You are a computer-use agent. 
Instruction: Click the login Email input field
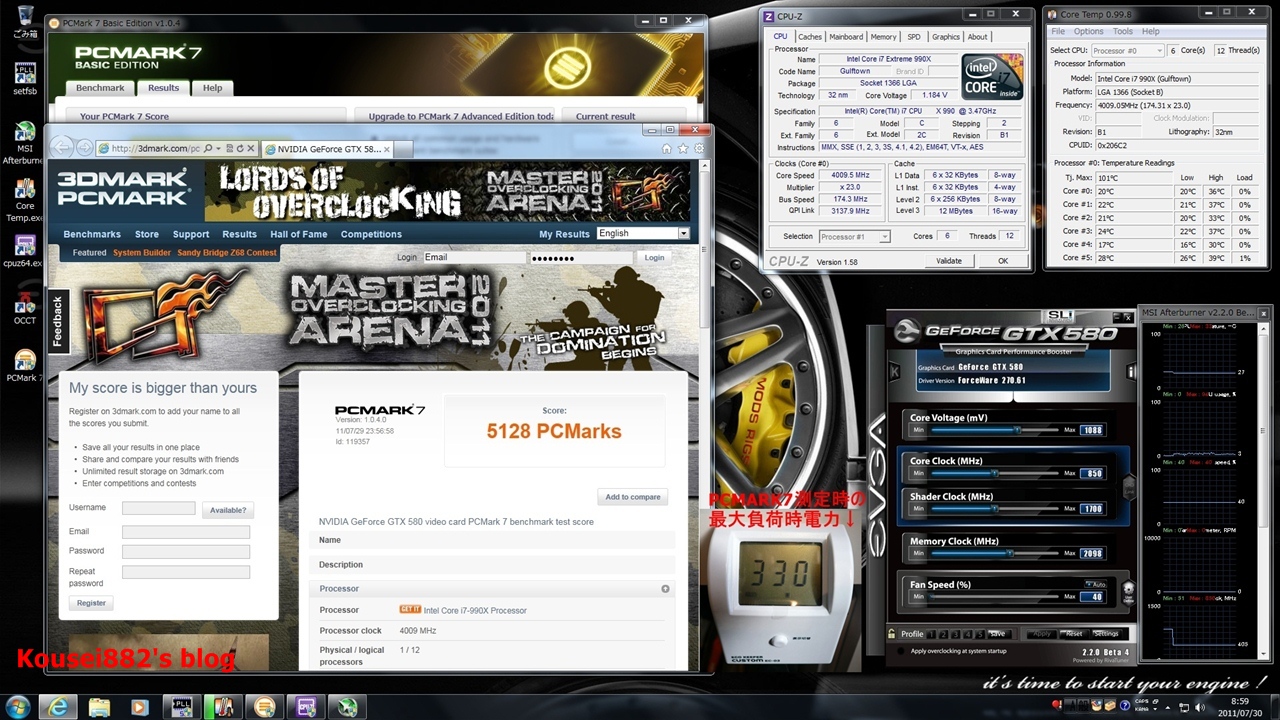(474, 258)
